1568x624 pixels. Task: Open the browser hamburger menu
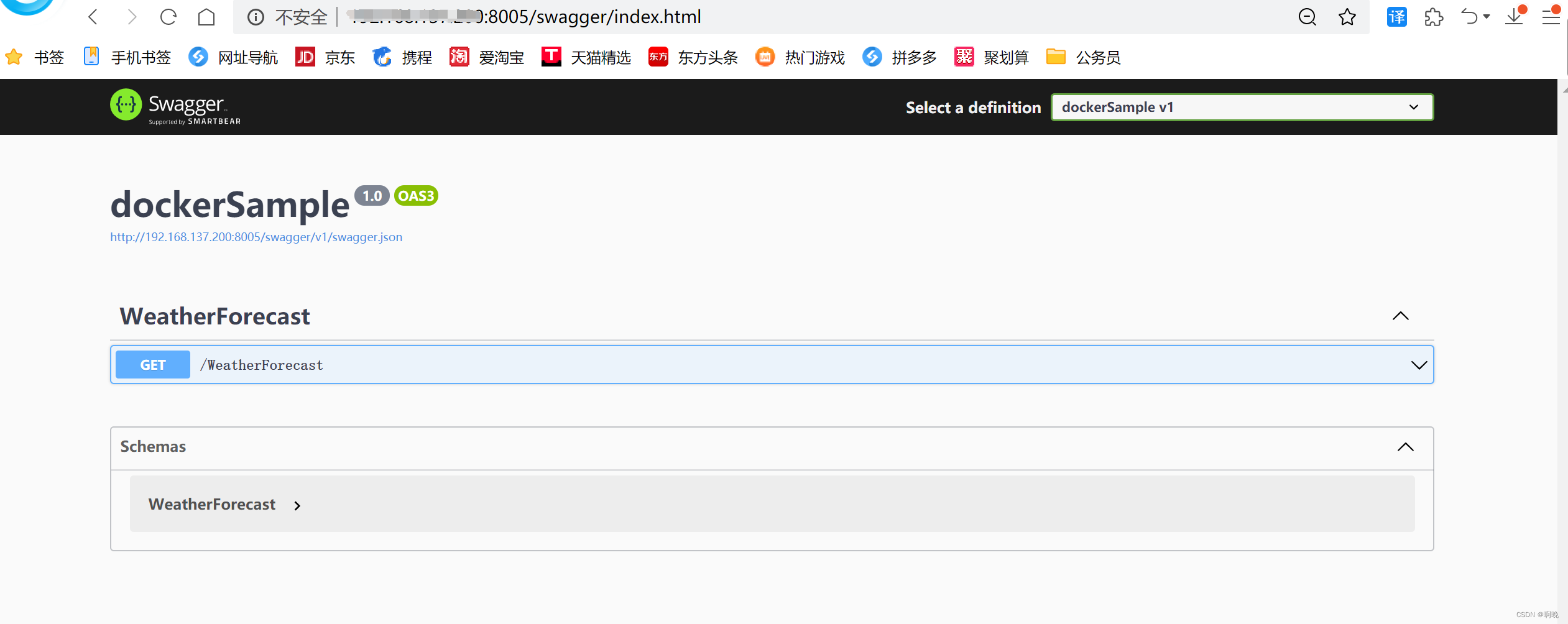click(x=1551, y=17)
